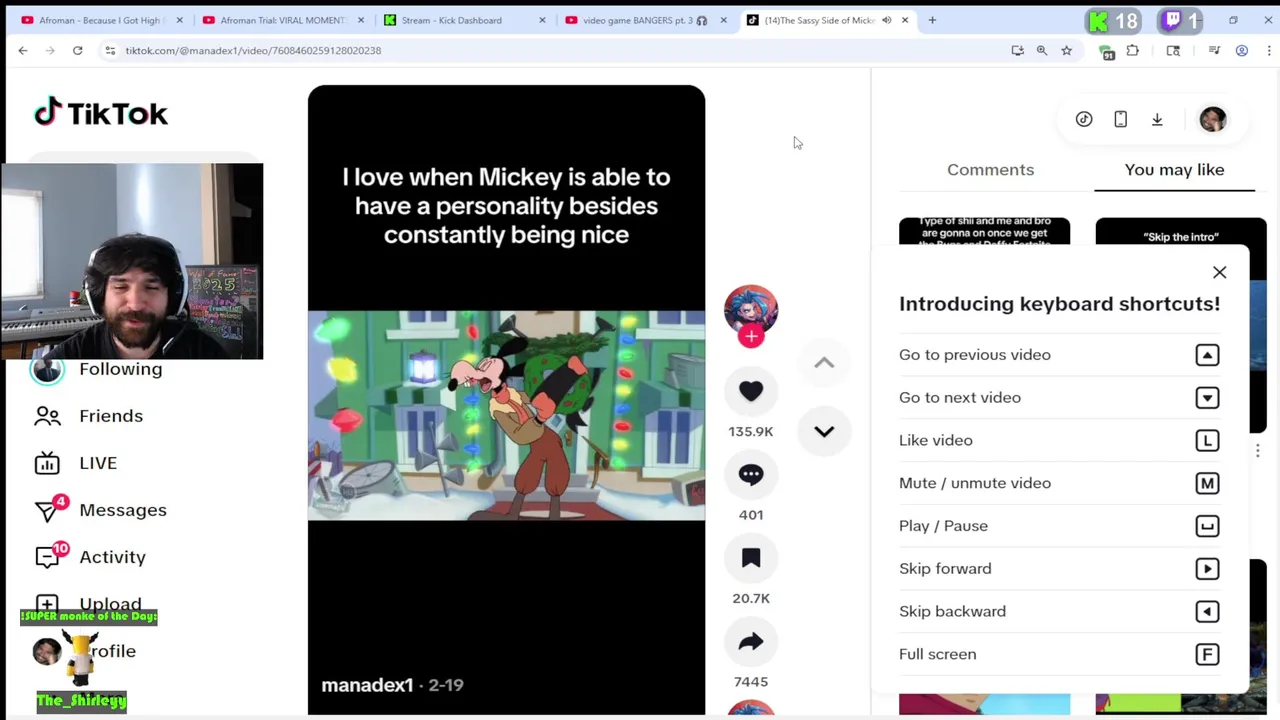Click the TikTok logo

(x=101, y=113)
